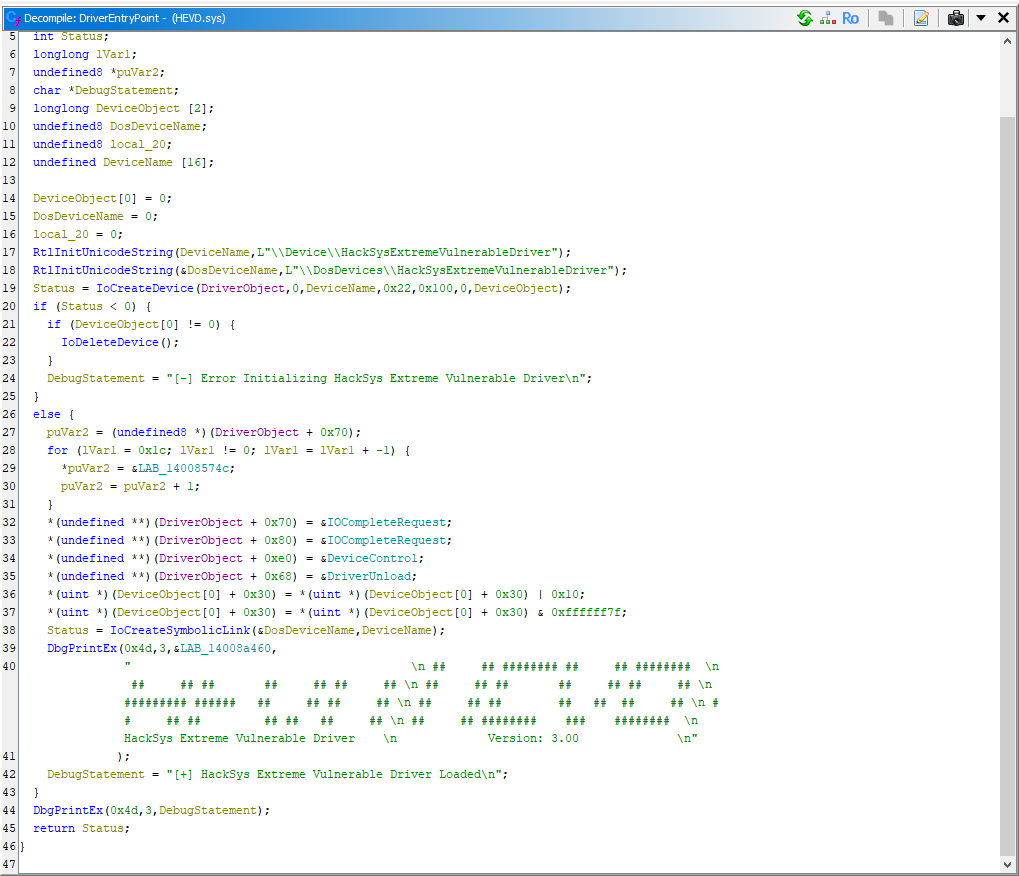
Task: Click 'char *DebugStatement;' declaration
Action: click(106, 90)
